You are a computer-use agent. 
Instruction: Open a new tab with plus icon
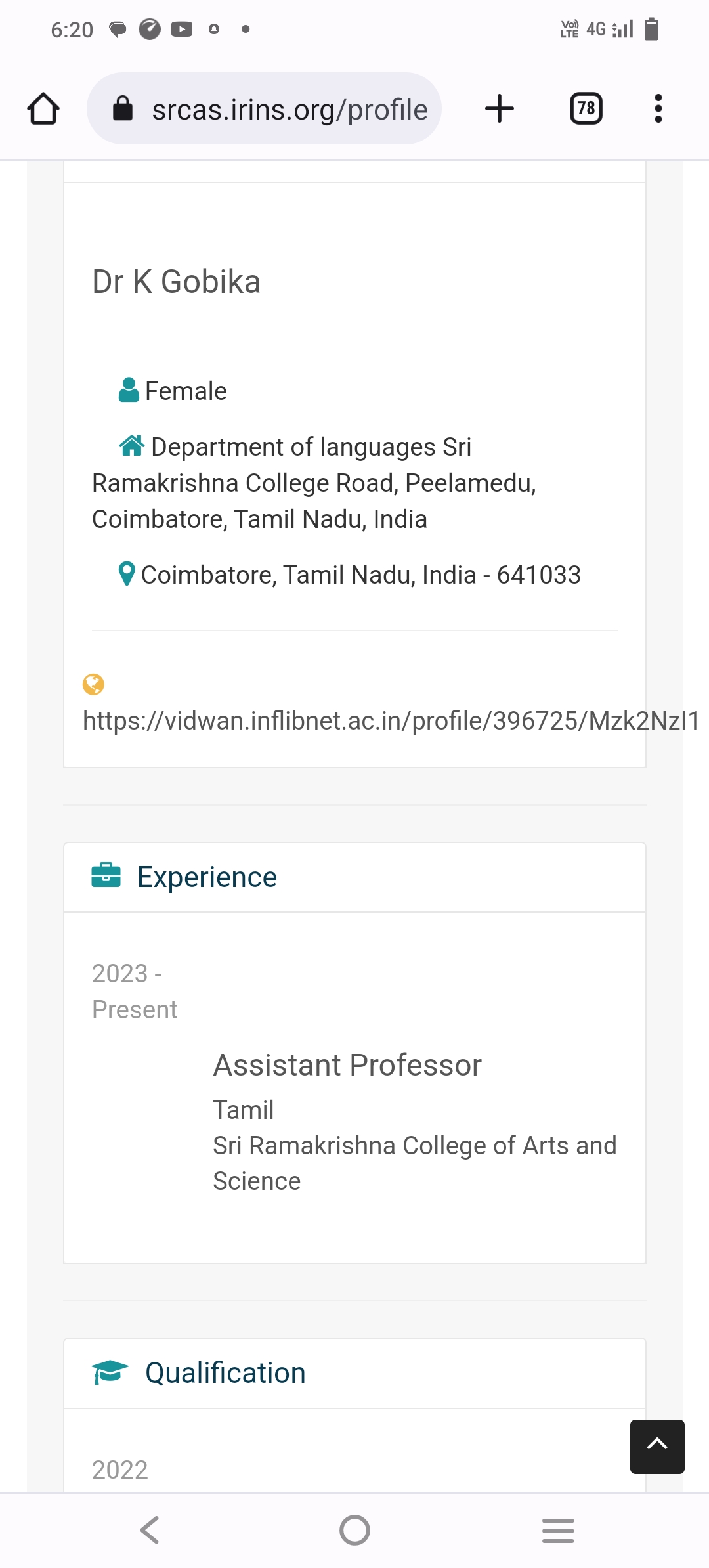tap(500, 109)
